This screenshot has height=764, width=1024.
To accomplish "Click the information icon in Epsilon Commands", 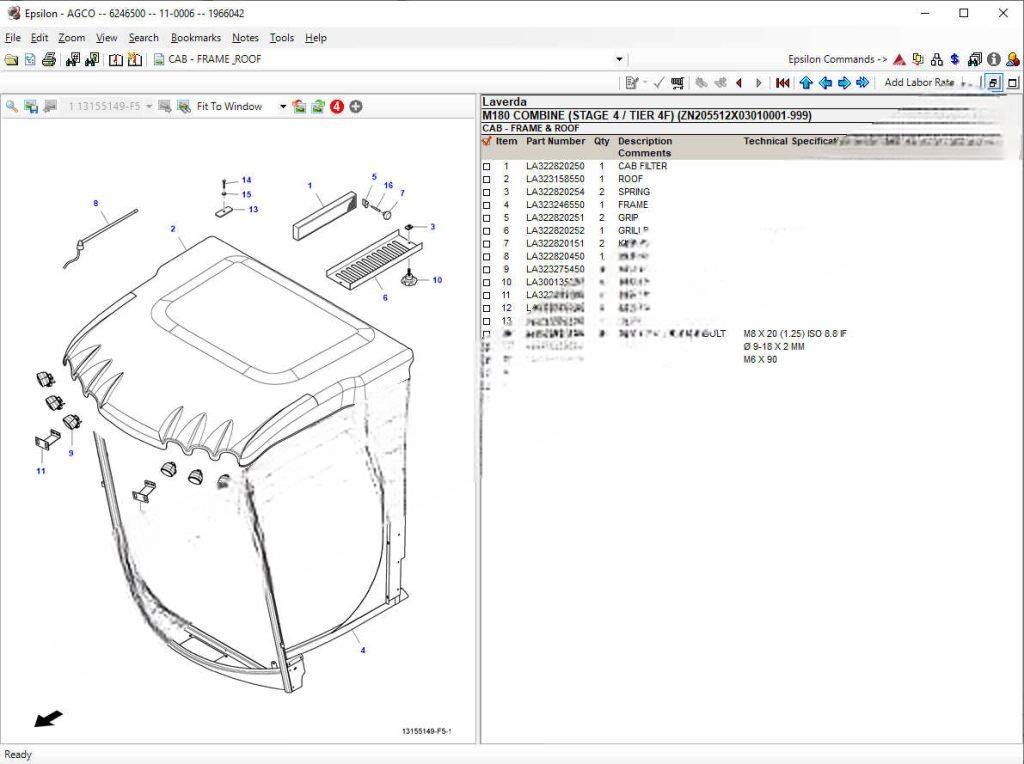I will point(993,59).
